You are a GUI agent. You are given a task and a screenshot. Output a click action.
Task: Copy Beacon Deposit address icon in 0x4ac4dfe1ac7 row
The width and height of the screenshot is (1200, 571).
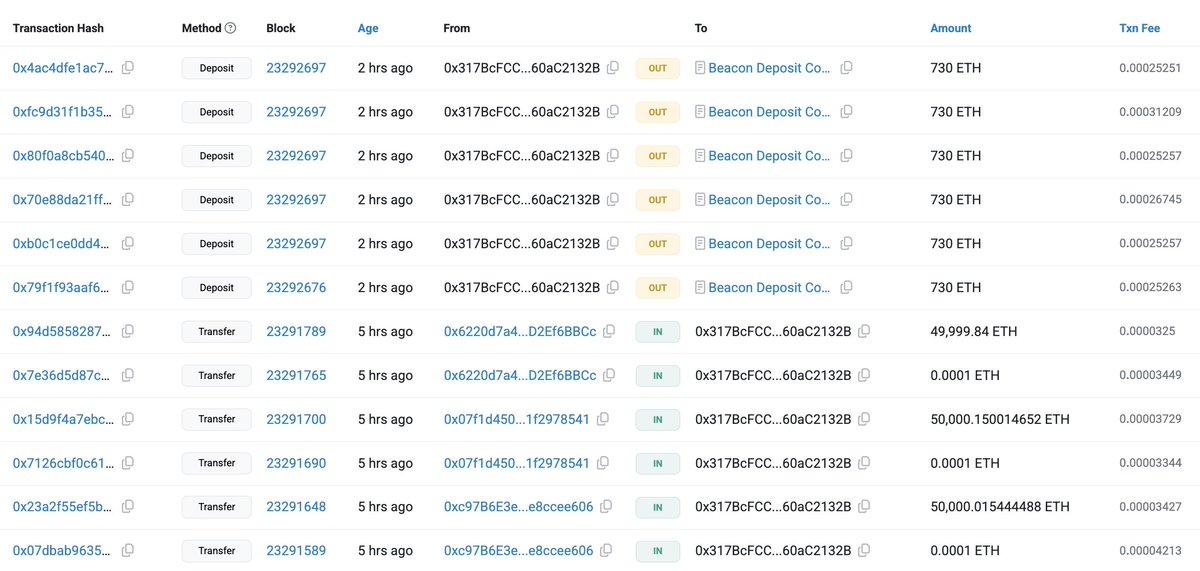[x=846, y=68]
